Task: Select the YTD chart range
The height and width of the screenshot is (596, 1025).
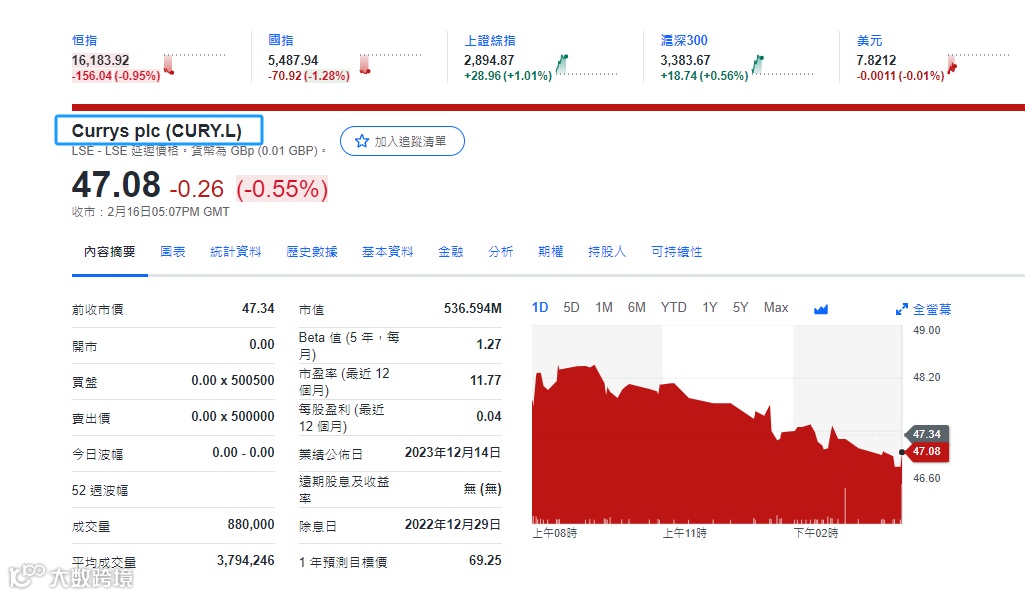Action: pyautogui.click(x=673, y=308)
